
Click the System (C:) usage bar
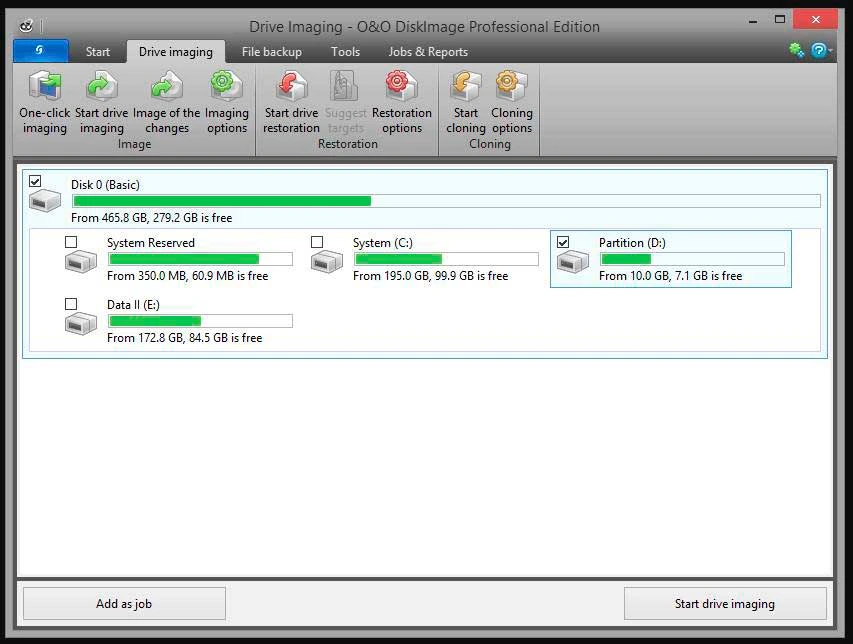pos(446,259)
